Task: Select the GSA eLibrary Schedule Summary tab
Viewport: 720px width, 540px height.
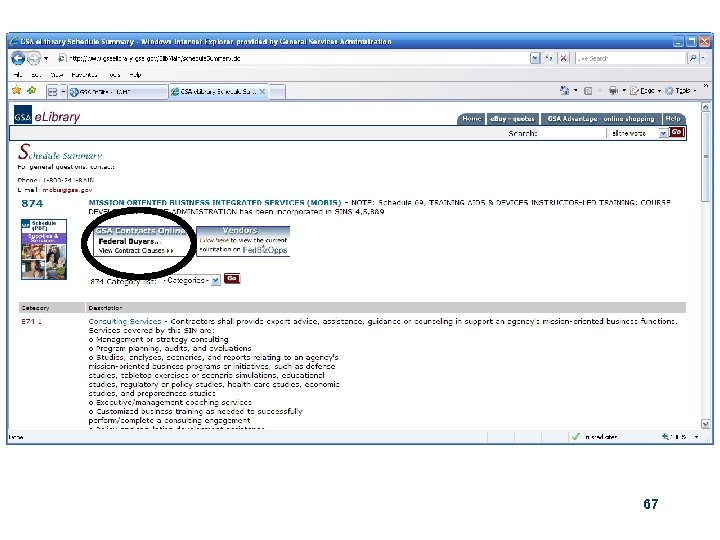Action: tap(214, 91)
